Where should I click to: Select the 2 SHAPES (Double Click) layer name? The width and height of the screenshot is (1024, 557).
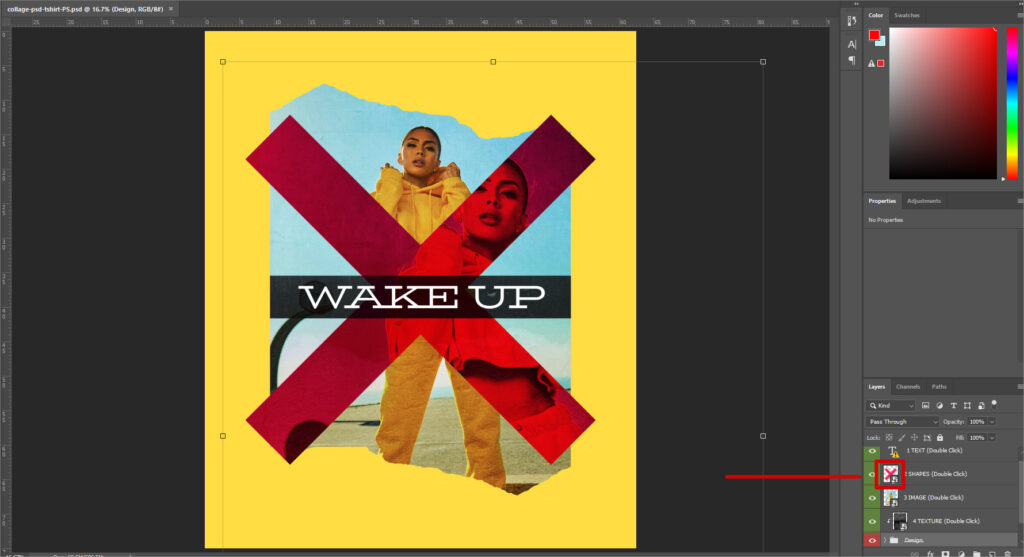935,474
